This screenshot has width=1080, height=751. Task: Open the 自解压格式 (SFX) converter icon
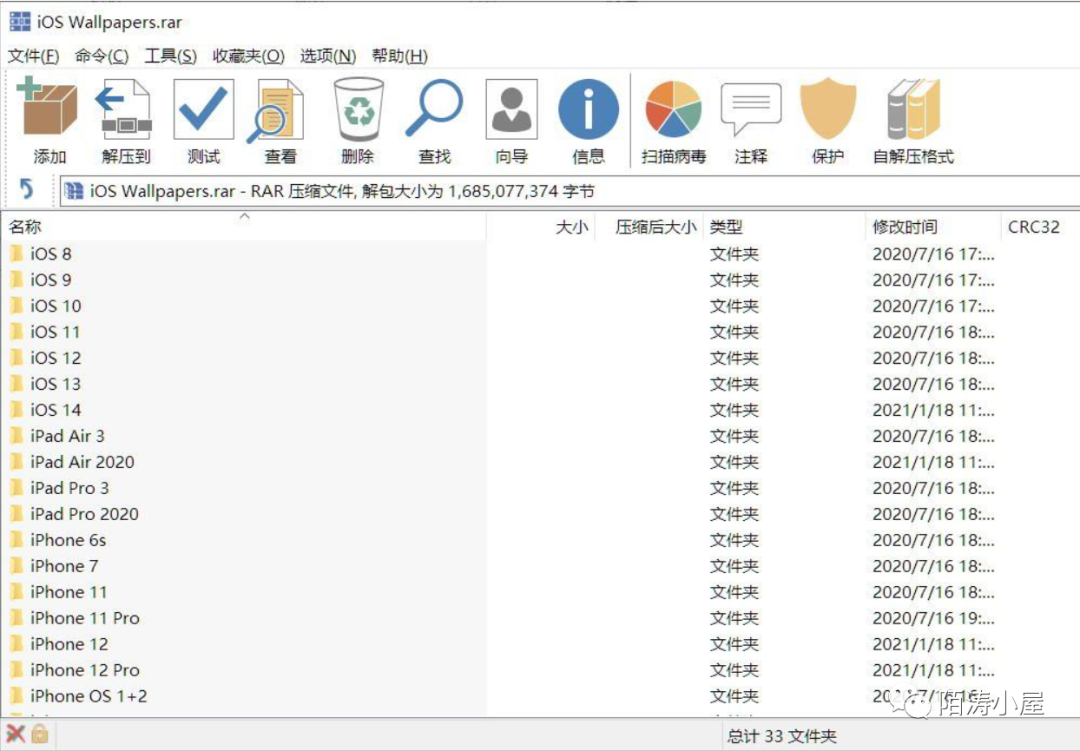pos(911,110)
